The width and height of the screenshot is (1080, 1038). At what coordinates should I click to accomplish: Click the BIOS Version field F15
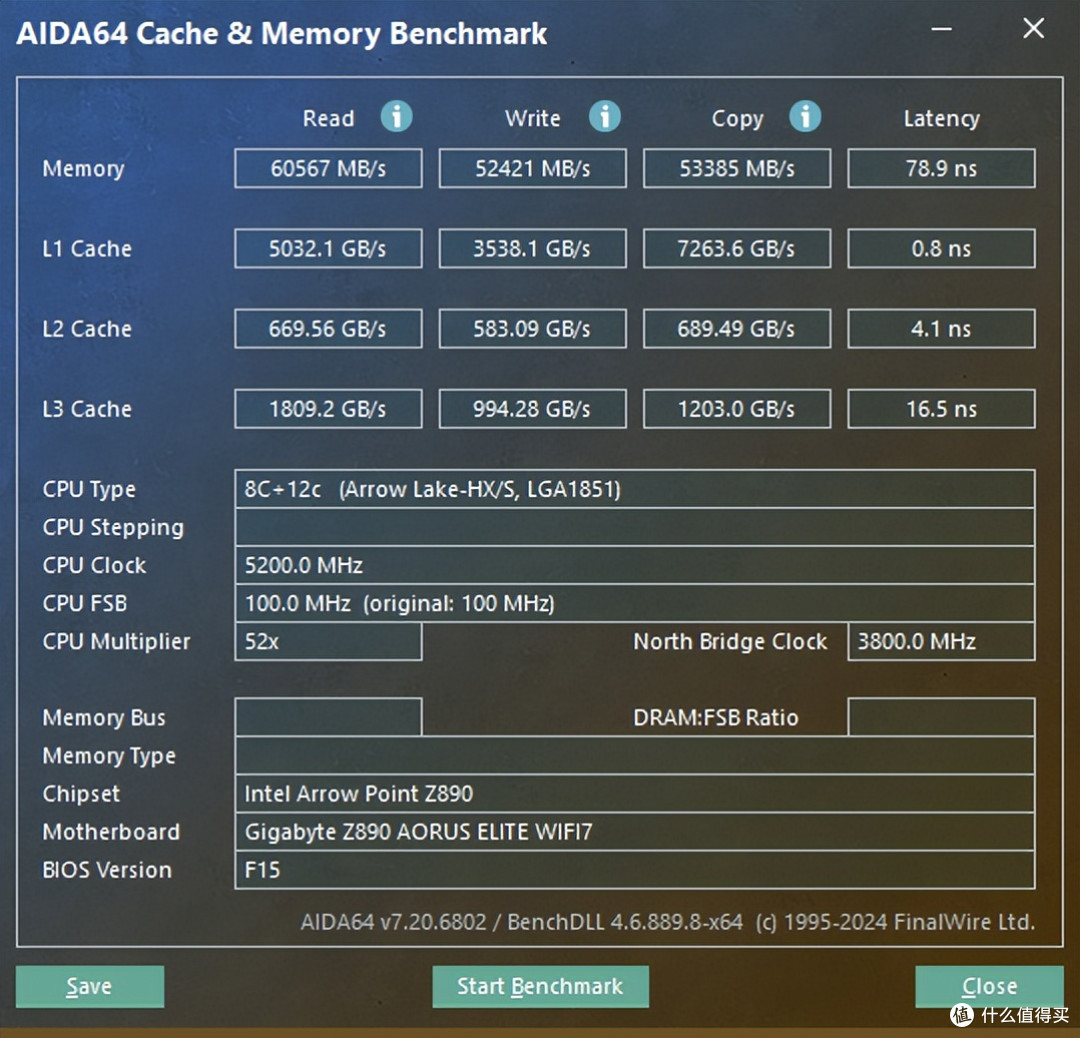point(634,870)
